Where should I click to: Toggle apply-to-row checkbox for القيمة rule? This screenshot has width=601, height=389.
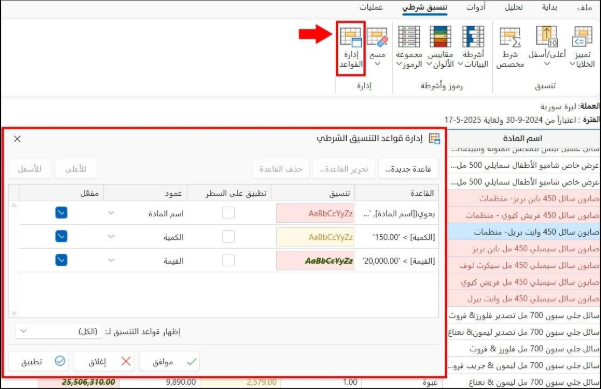click(x=228, y=260)
